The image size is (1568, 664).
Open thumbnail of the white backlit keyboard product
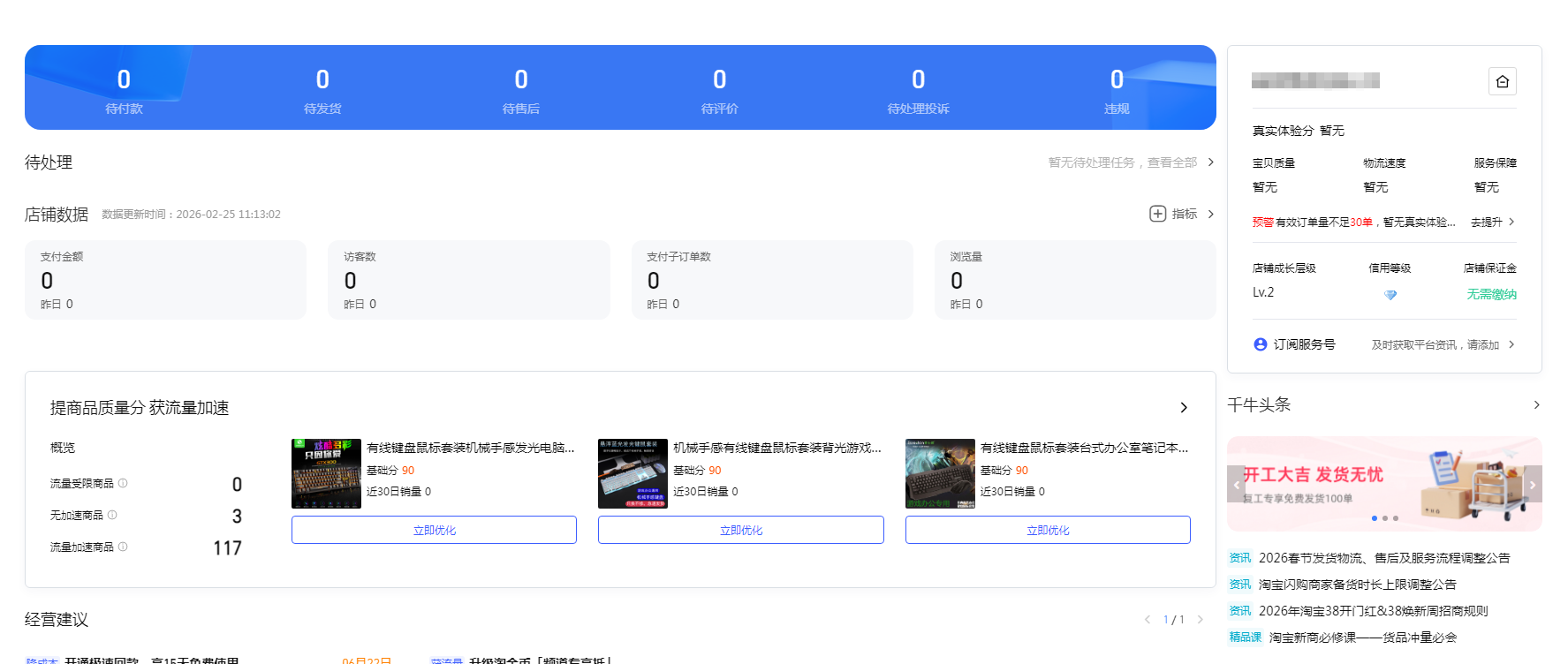(x=633, y=473)
